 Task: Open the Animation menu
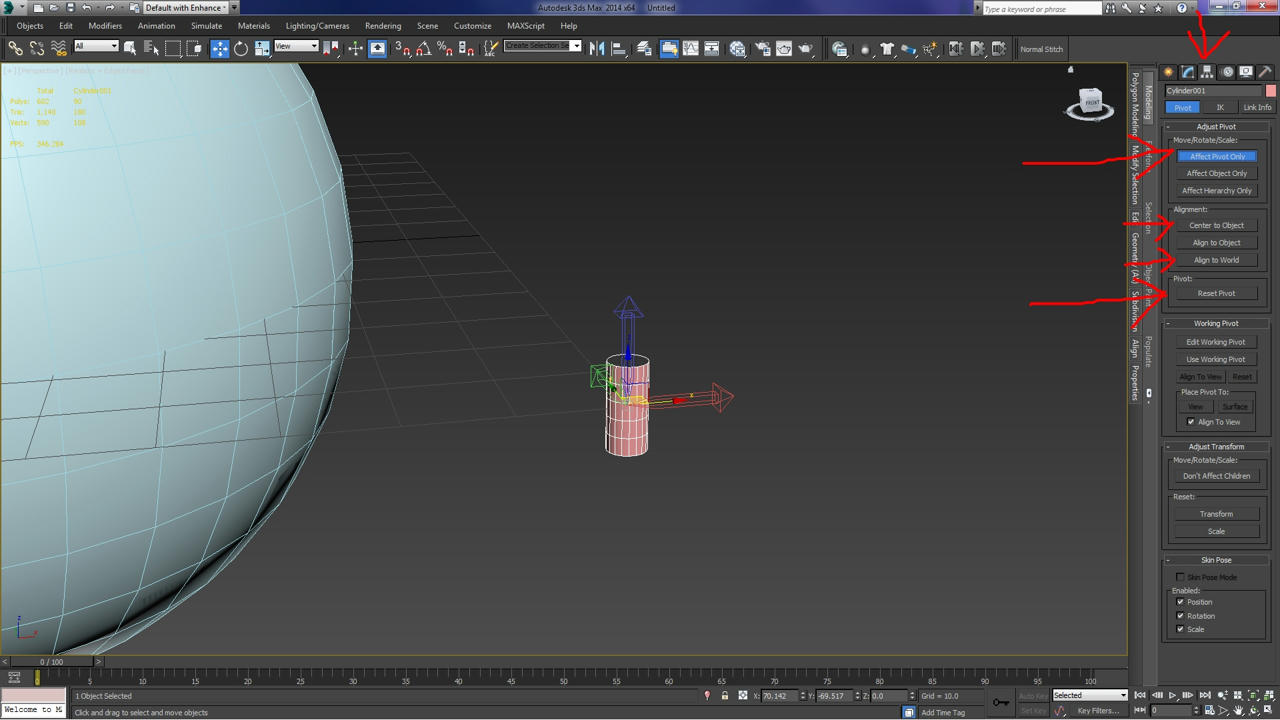click(x=156, y=26)
